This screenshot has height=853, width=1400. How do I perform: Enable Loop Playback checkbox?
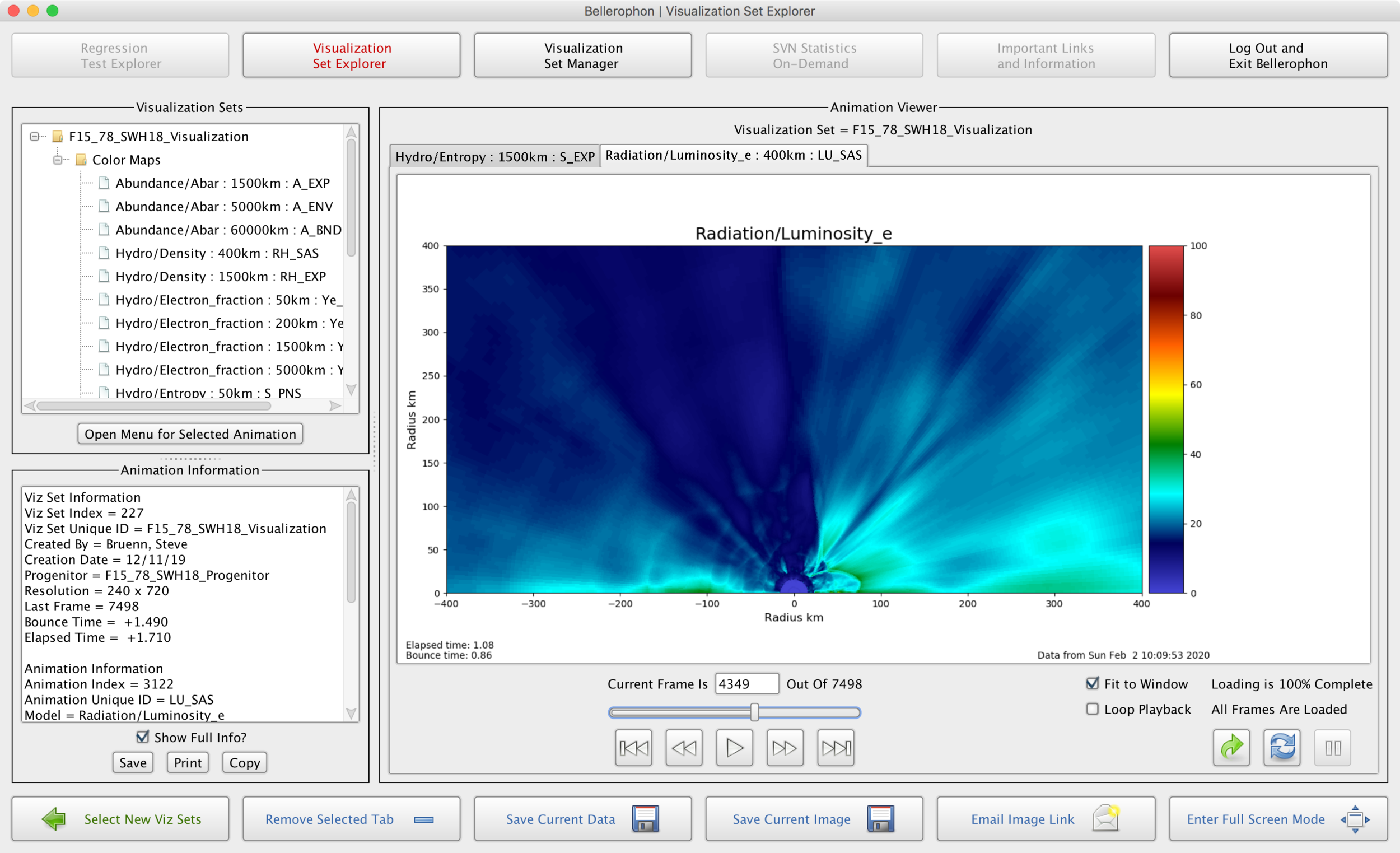pos(1092,708)
